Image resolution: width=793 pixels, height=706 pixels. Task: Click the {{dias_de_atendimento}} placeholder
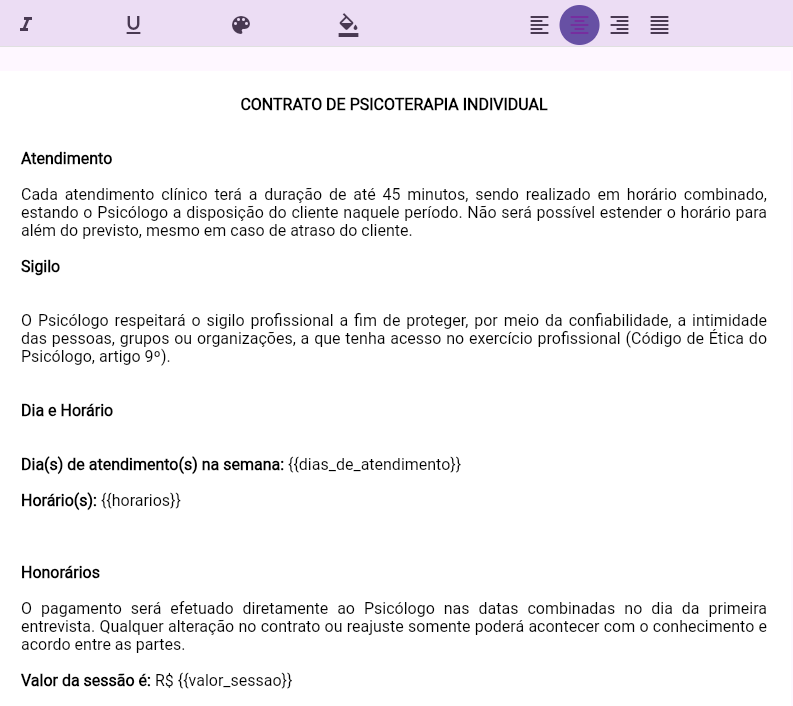coord(374,465)
